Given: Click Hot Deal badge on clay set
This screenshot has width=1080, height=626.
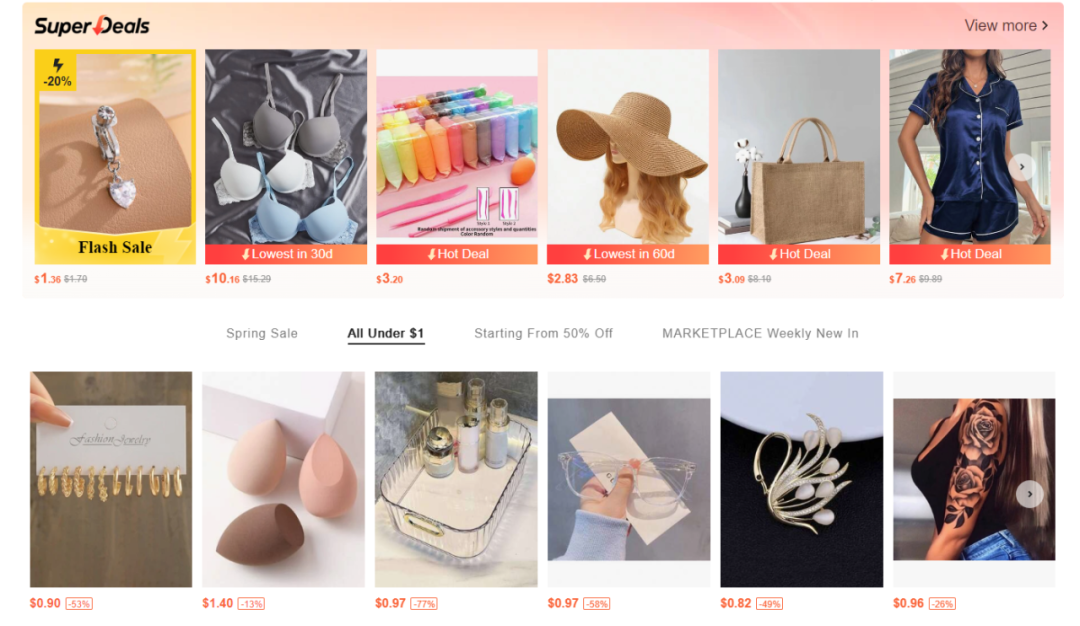Looking at the screenshot, I should click(x=457, y=254).
